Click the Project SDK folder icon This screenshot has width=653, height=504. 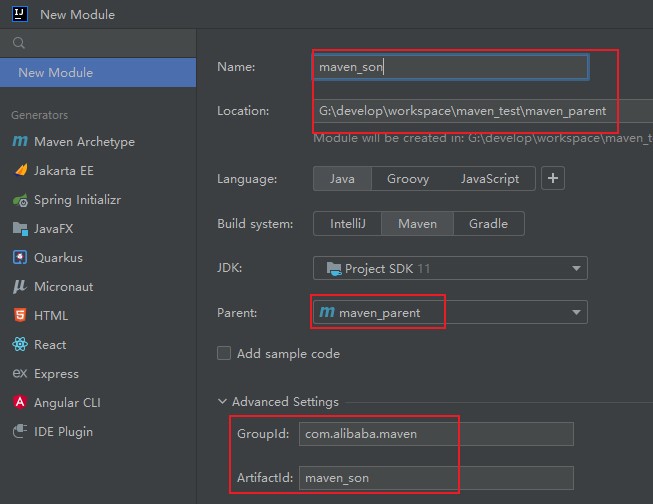[334, 268]
